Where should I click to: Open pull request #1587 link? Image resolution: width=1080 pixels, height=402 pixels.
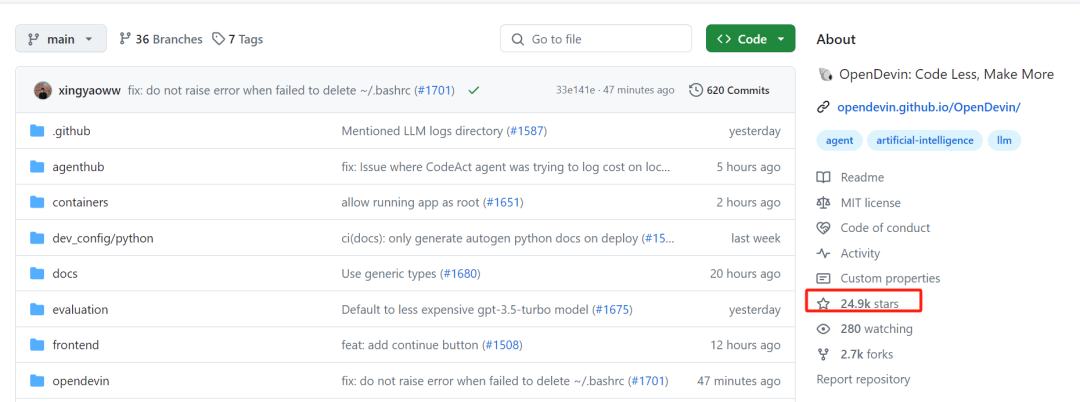tap(528, 131)
